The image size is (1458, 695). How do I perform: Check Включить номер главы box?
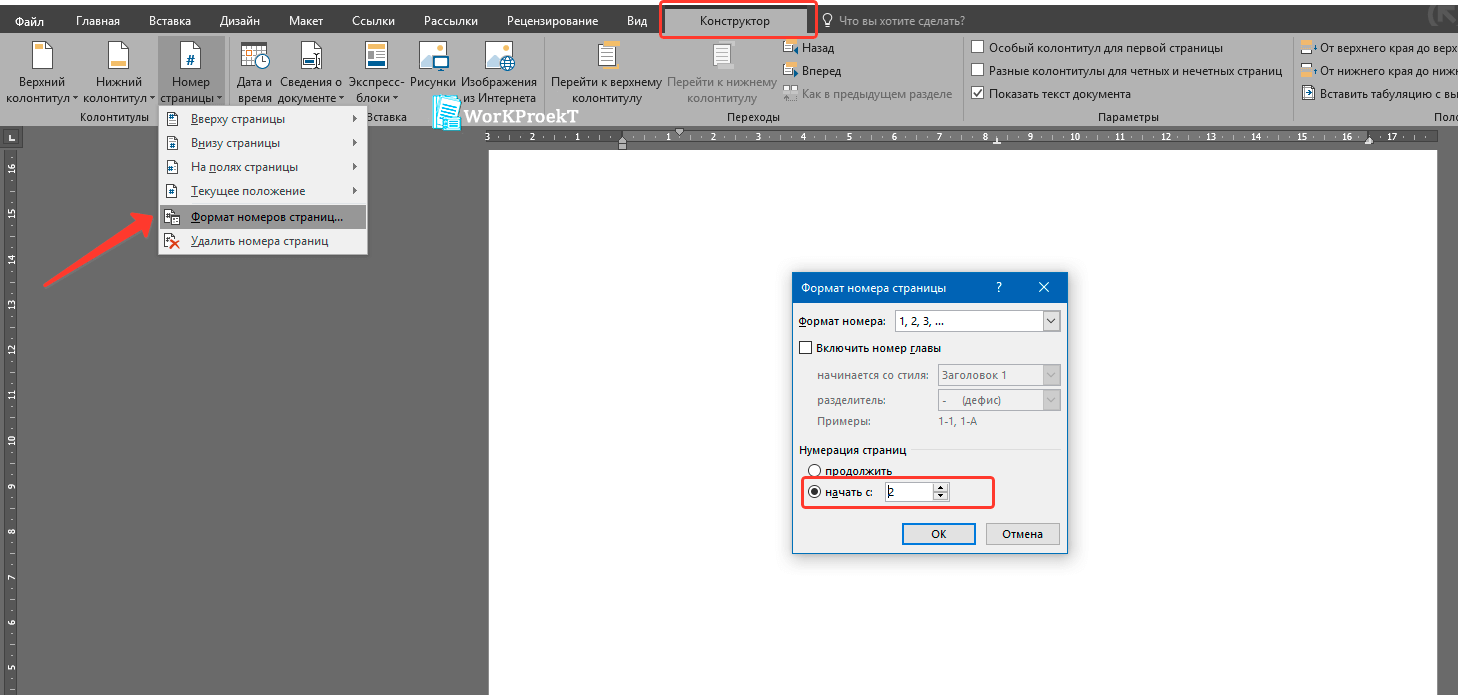(x=806, y=348)
